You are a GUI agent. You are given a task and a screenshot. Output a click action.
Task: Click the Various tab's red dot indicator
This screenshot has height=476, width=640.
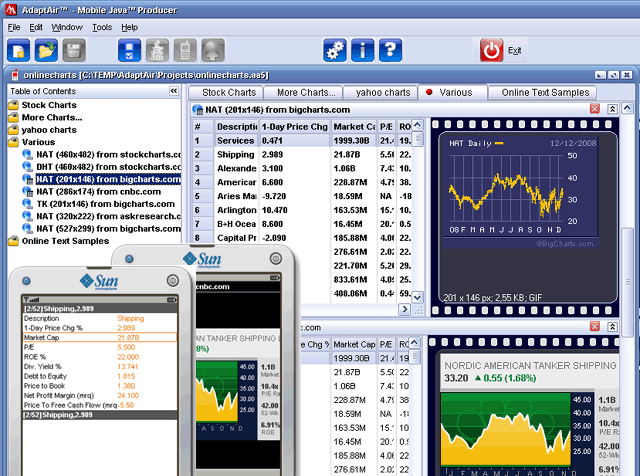coord(429,92)
